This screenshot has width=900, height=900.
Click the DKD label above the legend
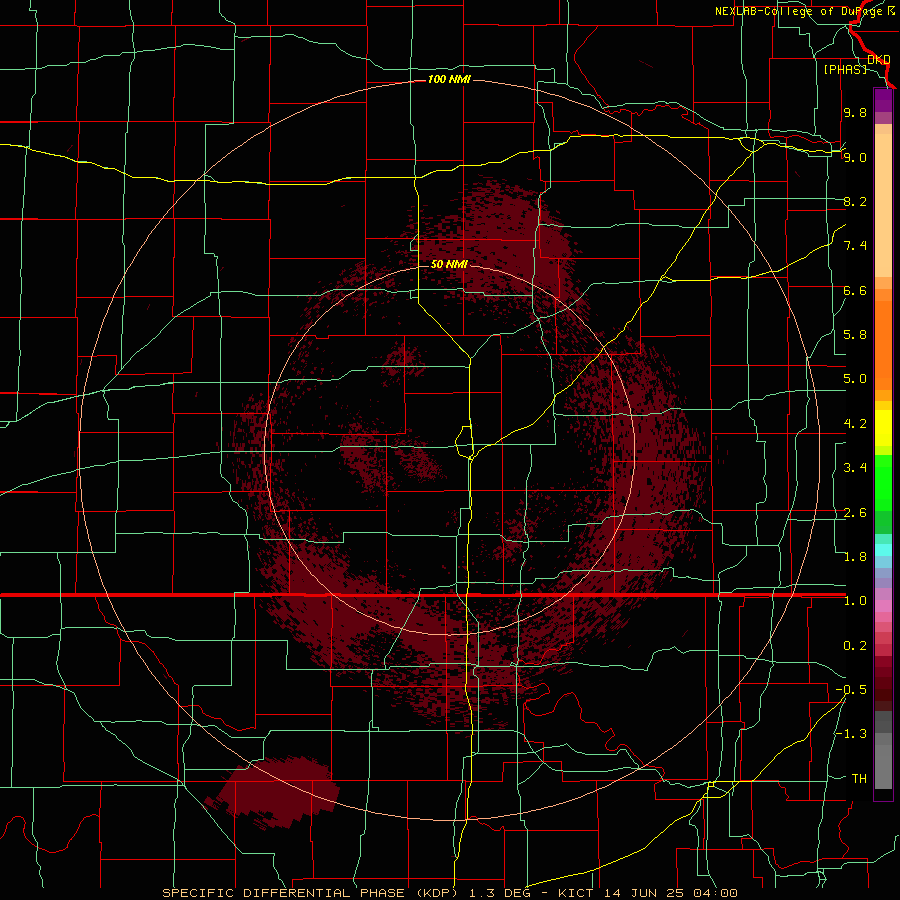(x=878, y=59)
